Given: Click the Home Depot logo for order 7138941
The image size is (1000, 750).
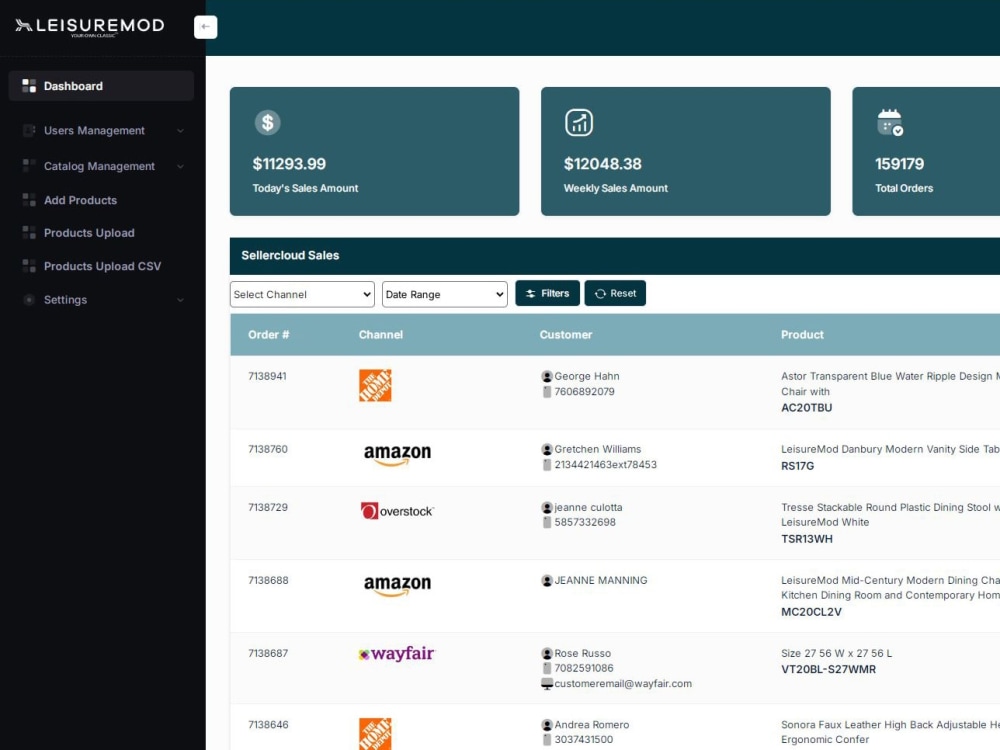Looking at the screenshot, I should (x=375, y=385).
